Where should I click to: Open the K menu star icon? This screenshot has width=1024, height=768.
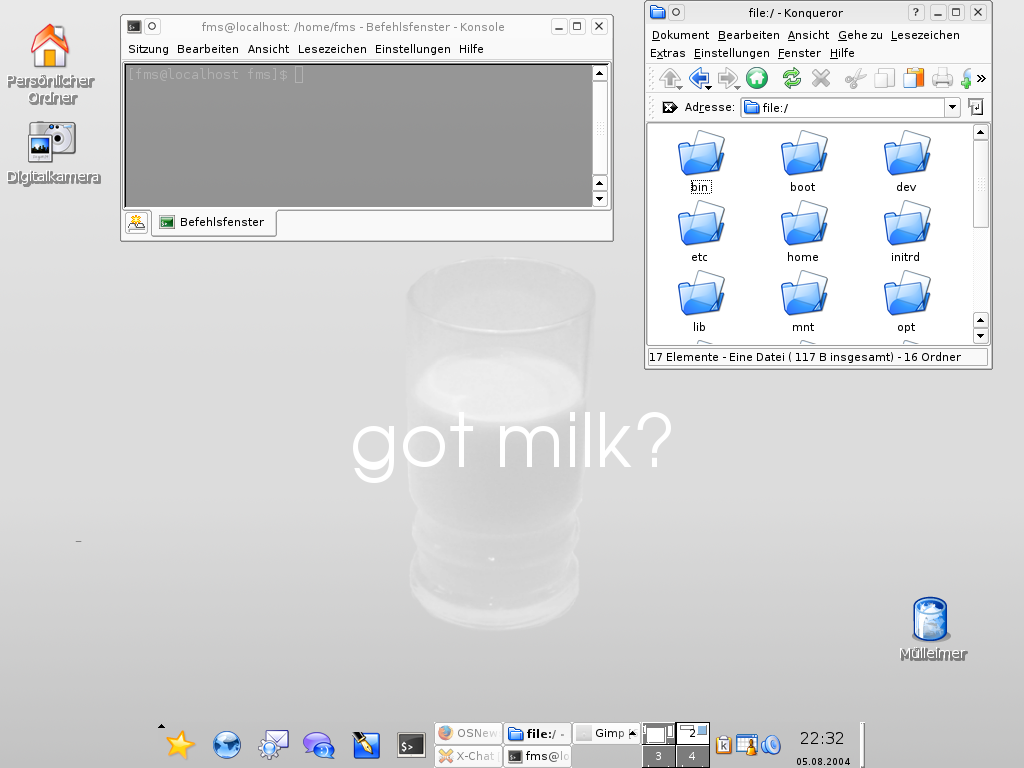tap(180, 744)
